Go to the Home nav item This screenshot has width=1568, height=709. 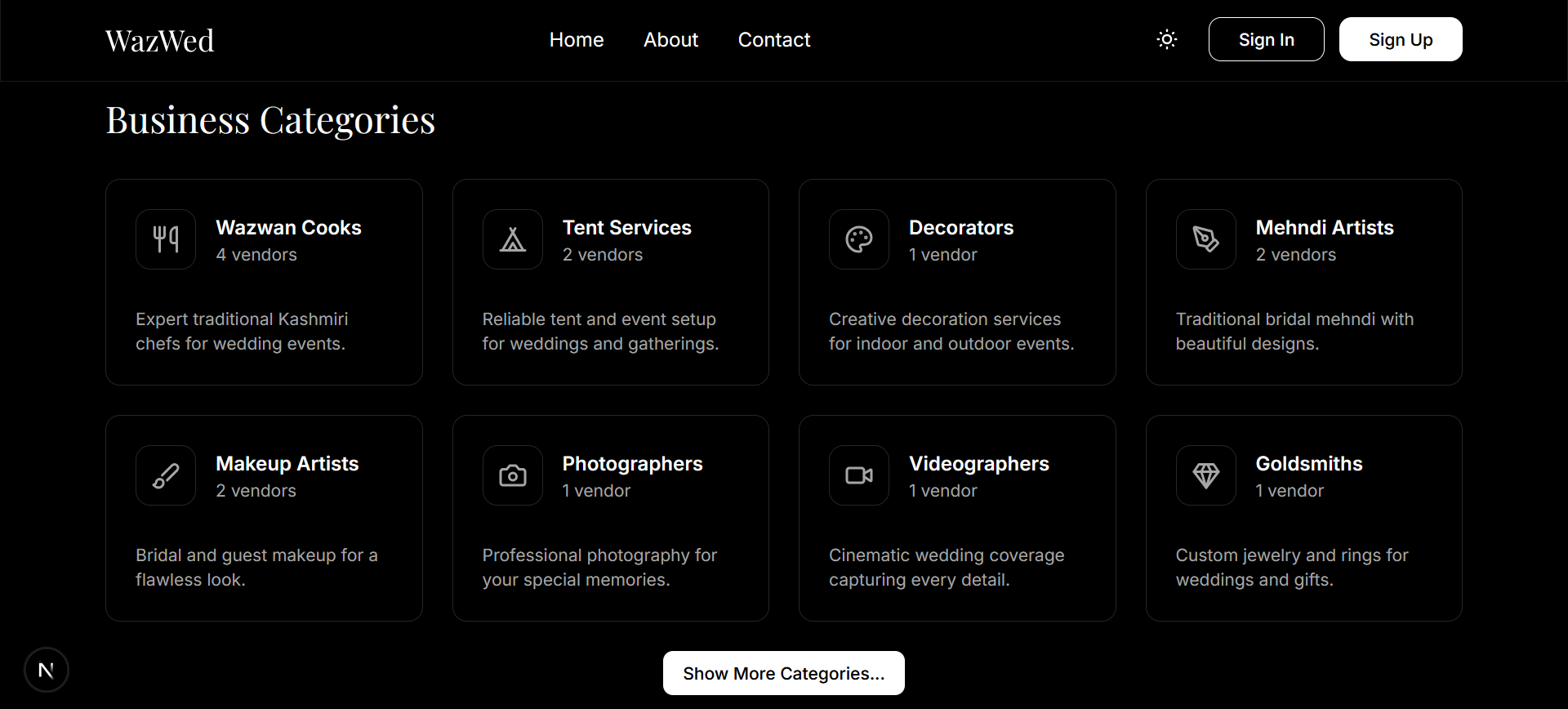click(577, 40)
